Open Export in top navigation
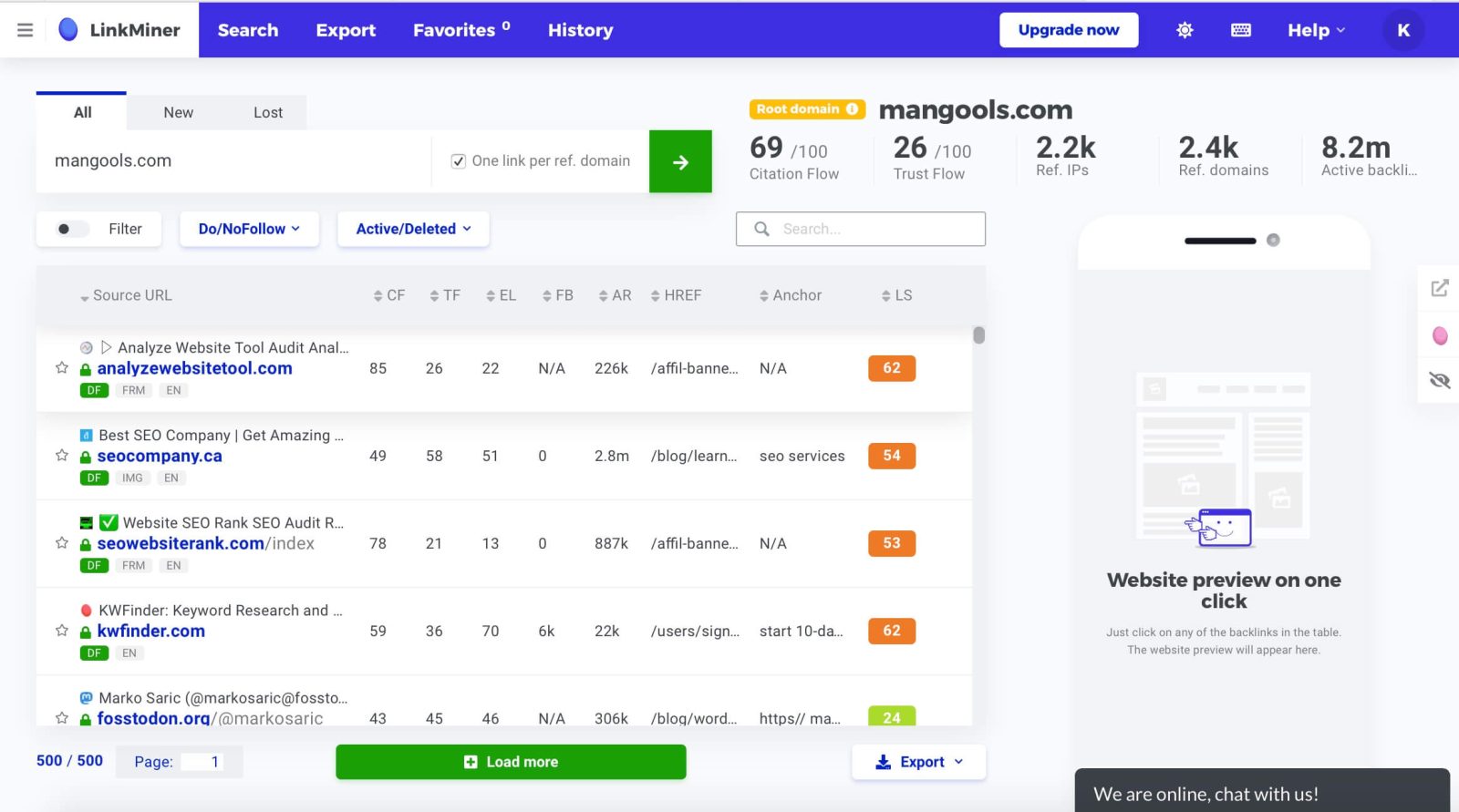This screenshot has width=1459, height=812. pos(346,30)
